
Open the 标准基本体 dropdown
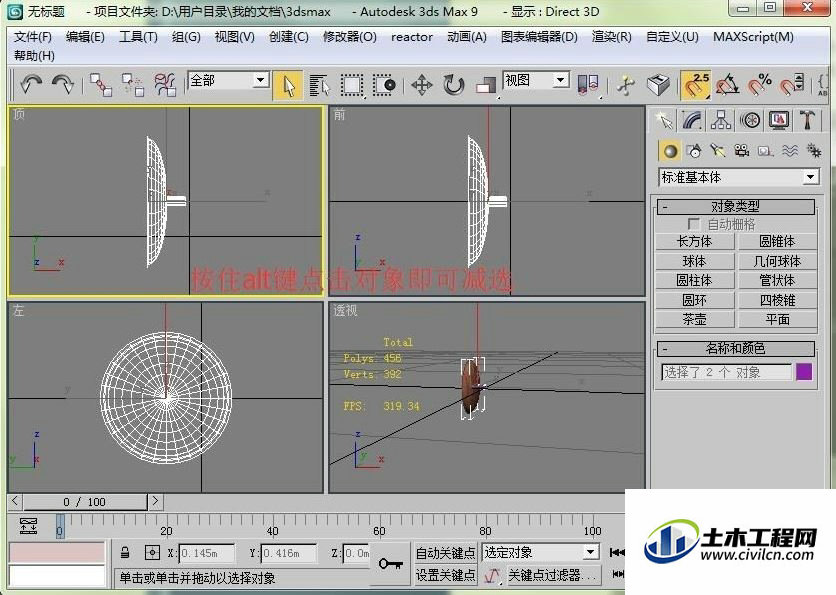pos(739,177)
